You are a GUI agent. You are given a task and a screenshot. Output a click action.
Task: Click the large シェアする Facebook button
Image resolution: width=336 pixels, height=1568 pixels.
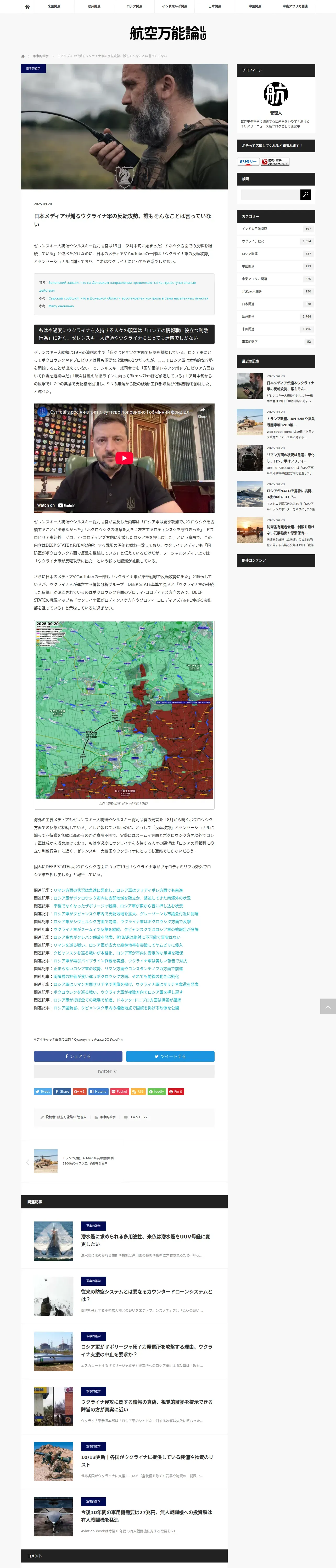point(78,1056)
